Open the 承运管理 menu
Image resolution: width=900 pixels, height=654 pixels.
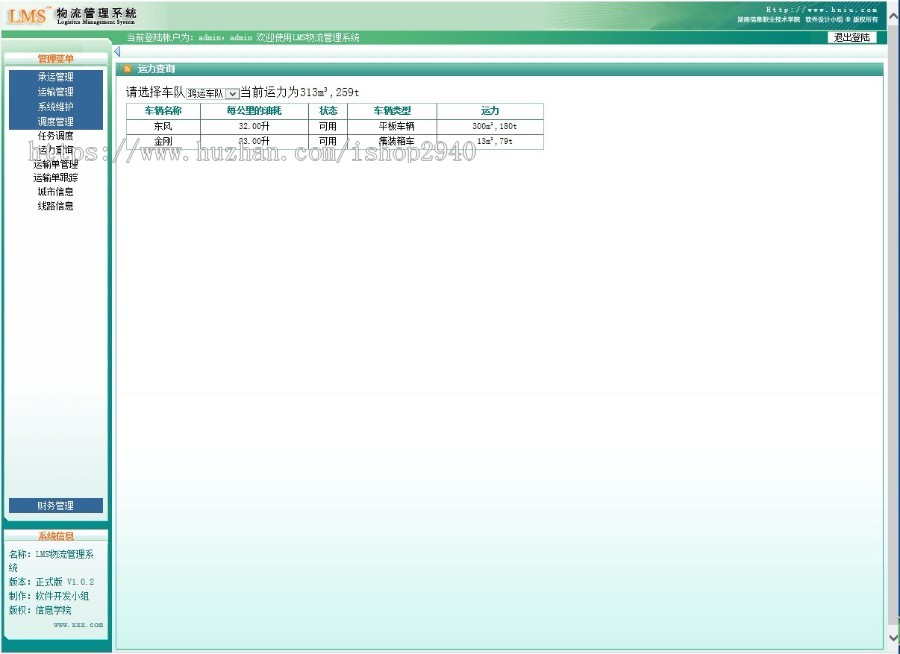pos(56,77)
